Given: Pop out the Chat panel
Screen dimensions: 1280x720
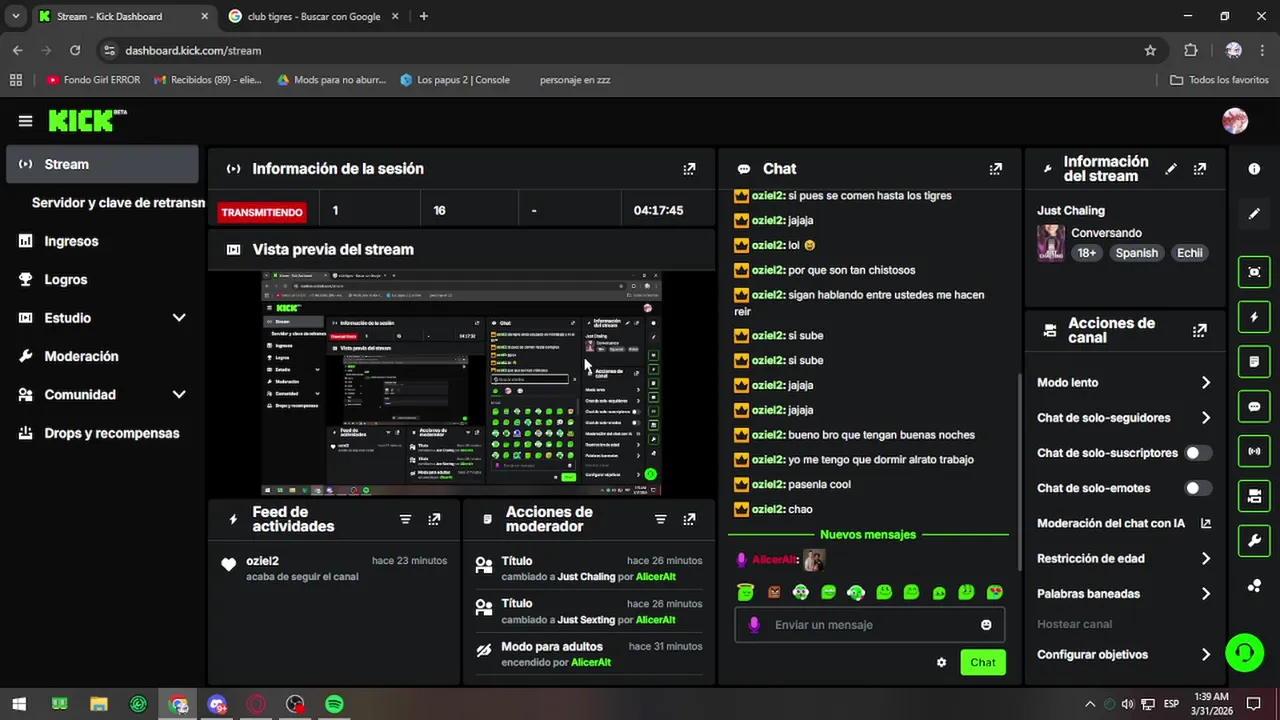Looking at the screenshot, I should coord(995,169).
